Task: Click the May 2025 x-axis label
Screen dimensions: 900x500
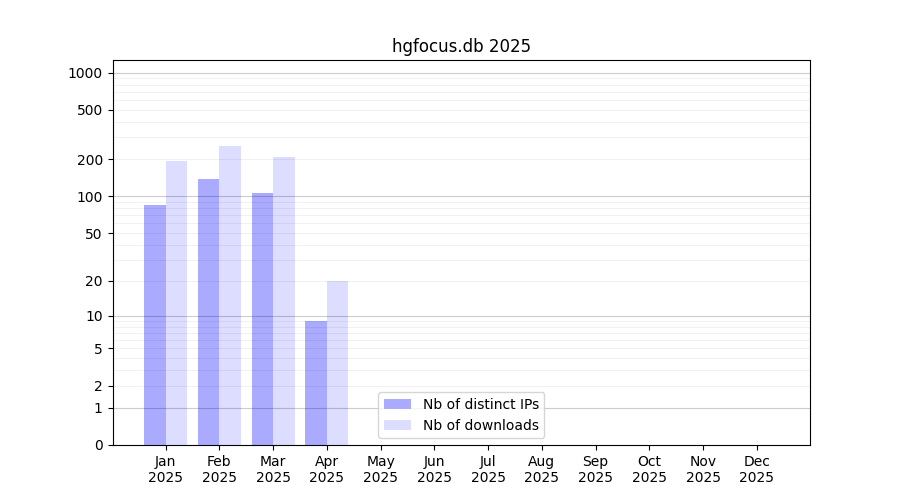Action: click(380, 469)
